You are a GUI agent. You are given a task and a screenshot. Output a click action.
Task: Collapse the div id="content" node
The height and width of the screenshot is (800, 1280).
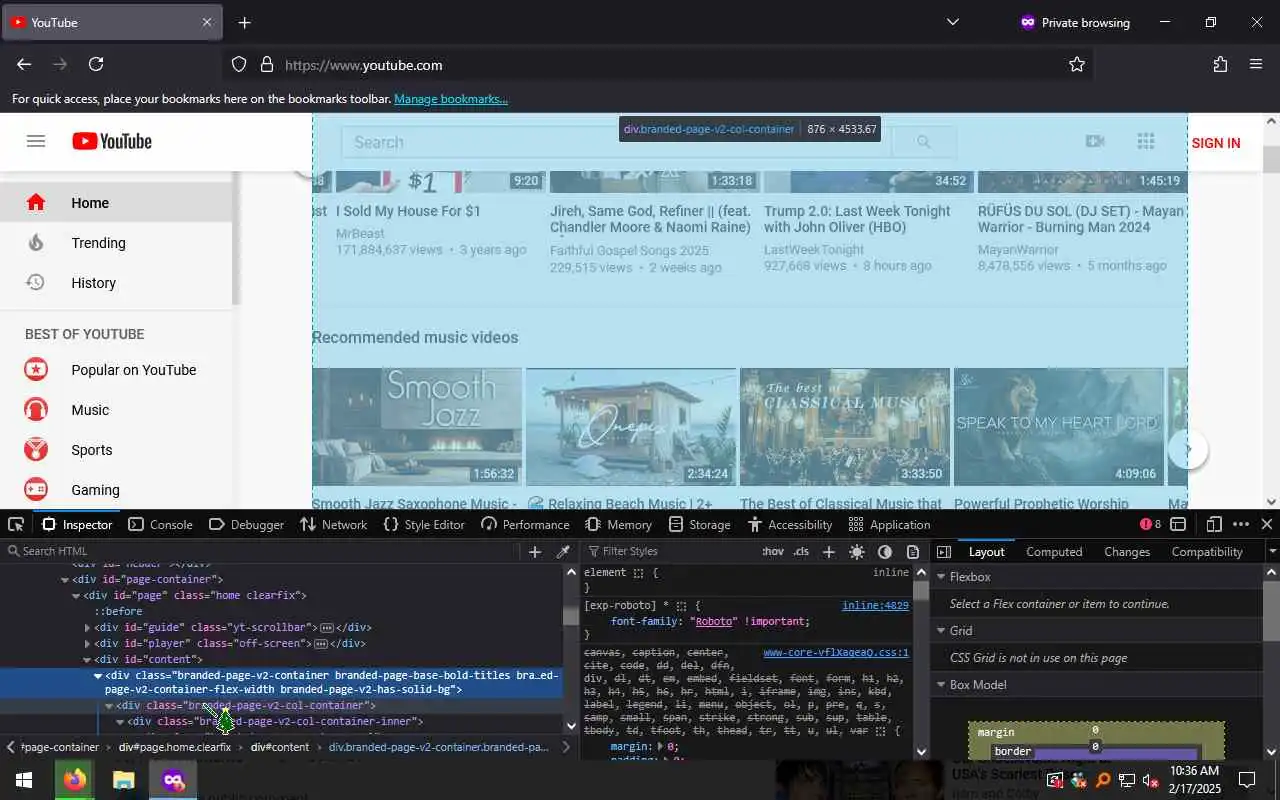coord(88,660)
